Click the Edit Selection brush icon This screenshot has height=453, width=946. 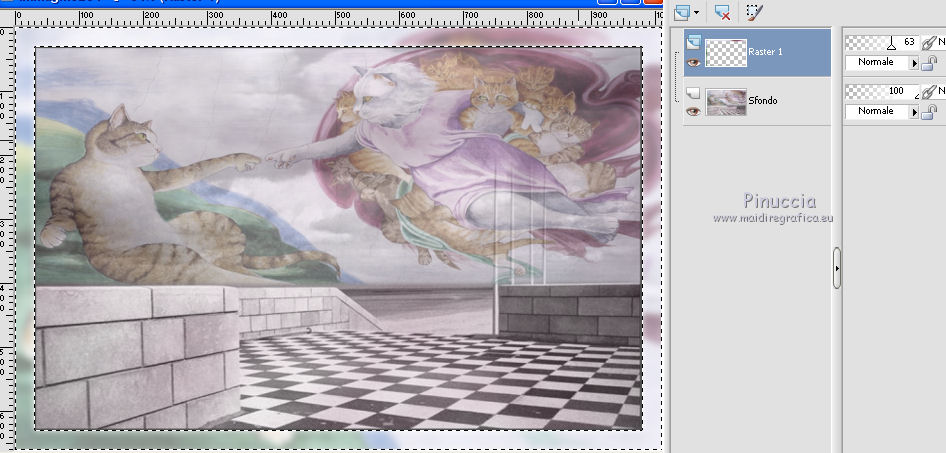click(x=754, y=11)
